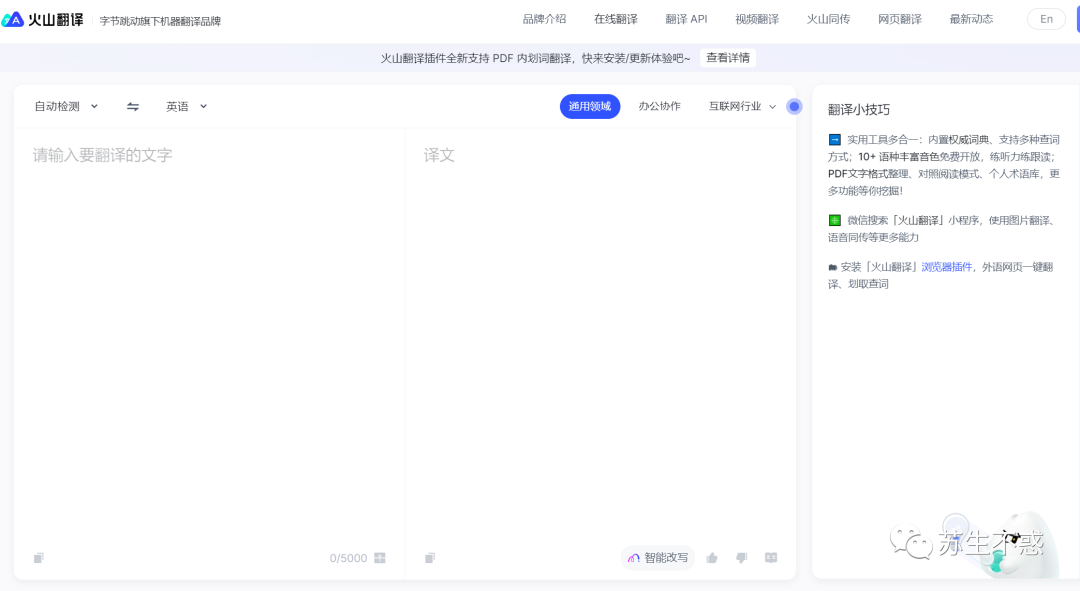This screenshot has width=1080, height=591.
Task: Open 最新动态 in top navigation
Action: (971, 19)
